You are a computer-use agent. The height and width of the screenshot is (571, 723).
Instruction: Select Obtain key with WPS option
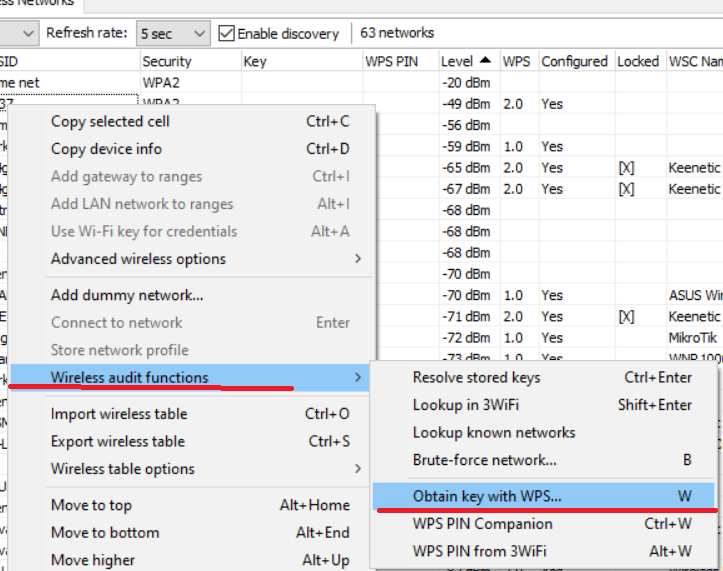tap(487, 496)
